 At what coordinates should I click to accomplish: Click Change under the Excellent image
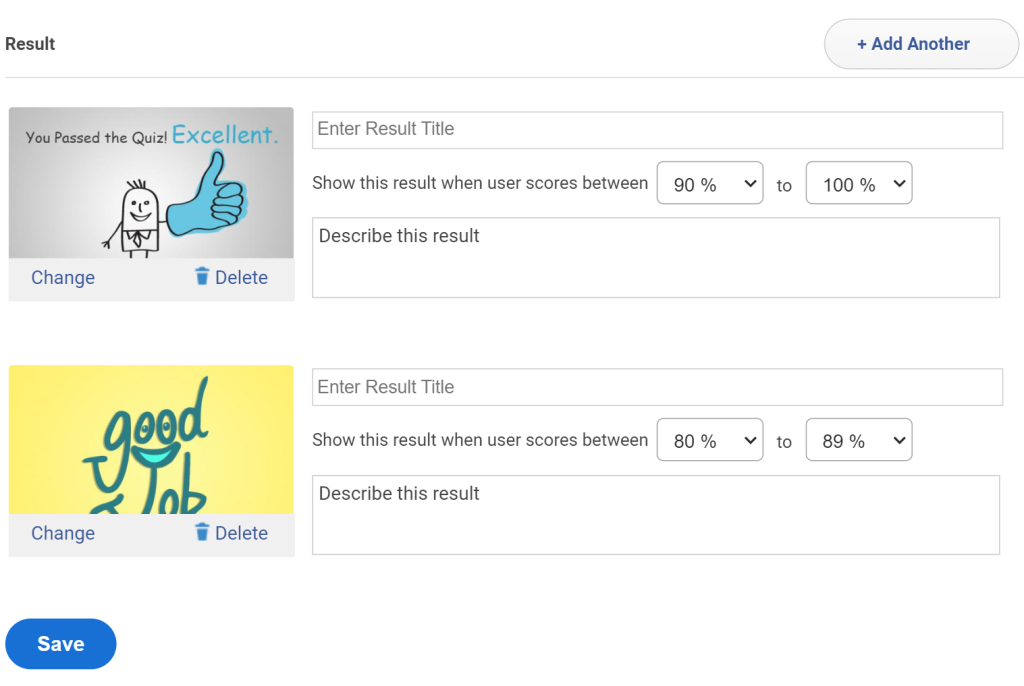[63, 278]
